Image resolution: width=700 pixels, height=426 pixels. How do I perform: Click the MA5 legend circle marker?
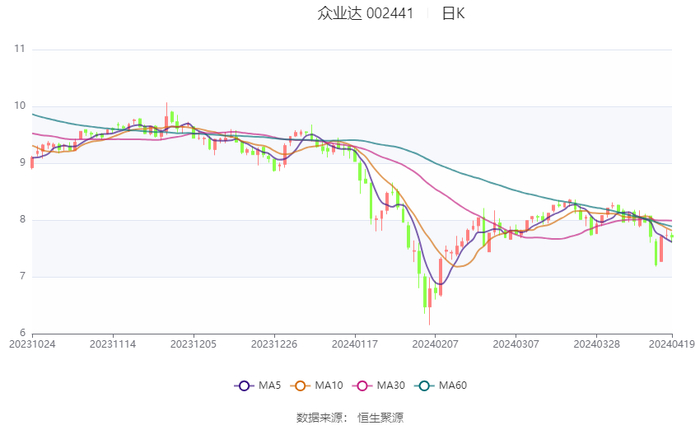pos(243,385)
